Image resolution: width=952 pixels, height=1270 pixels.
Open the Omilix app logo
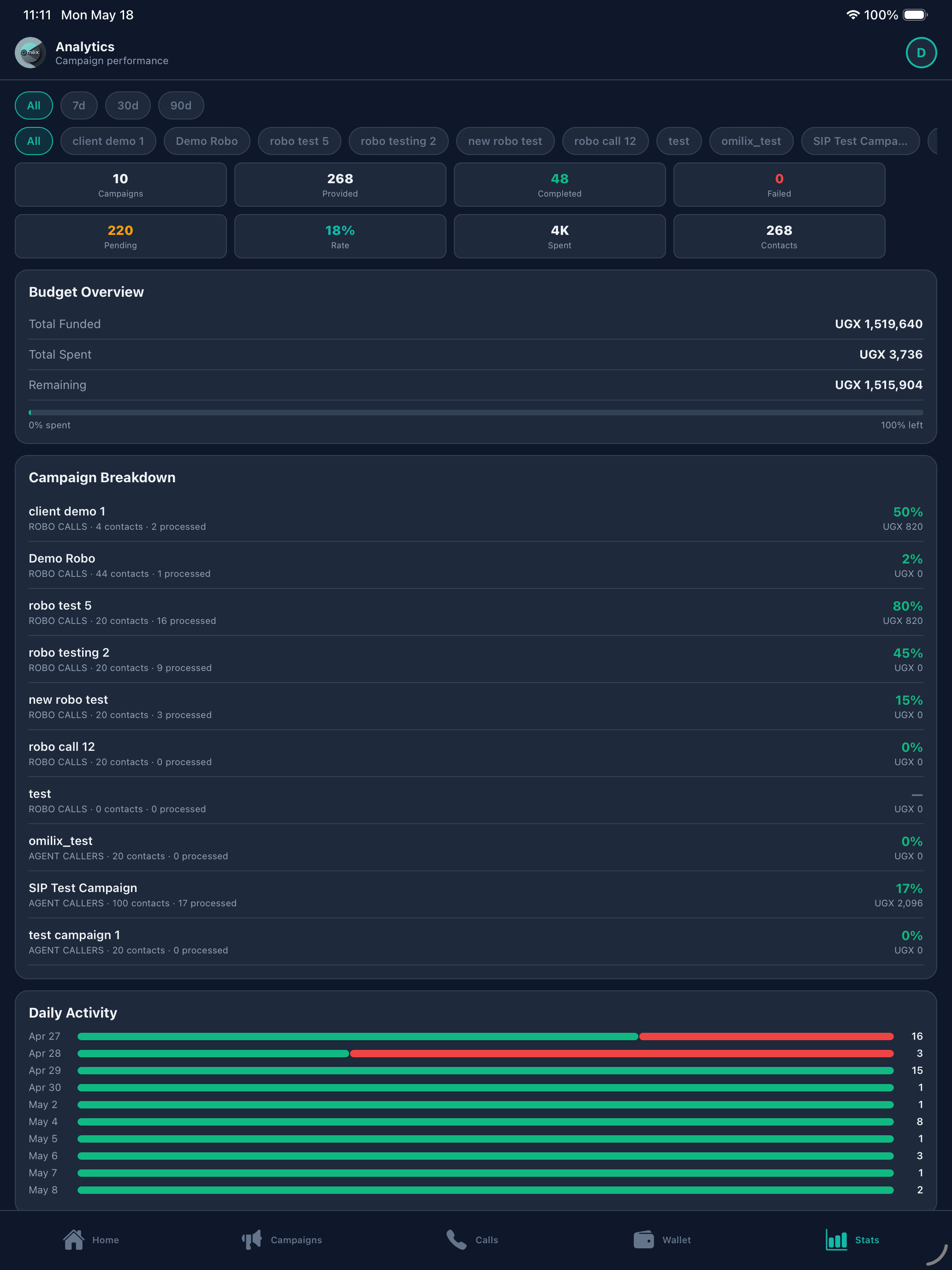point(30,53)
